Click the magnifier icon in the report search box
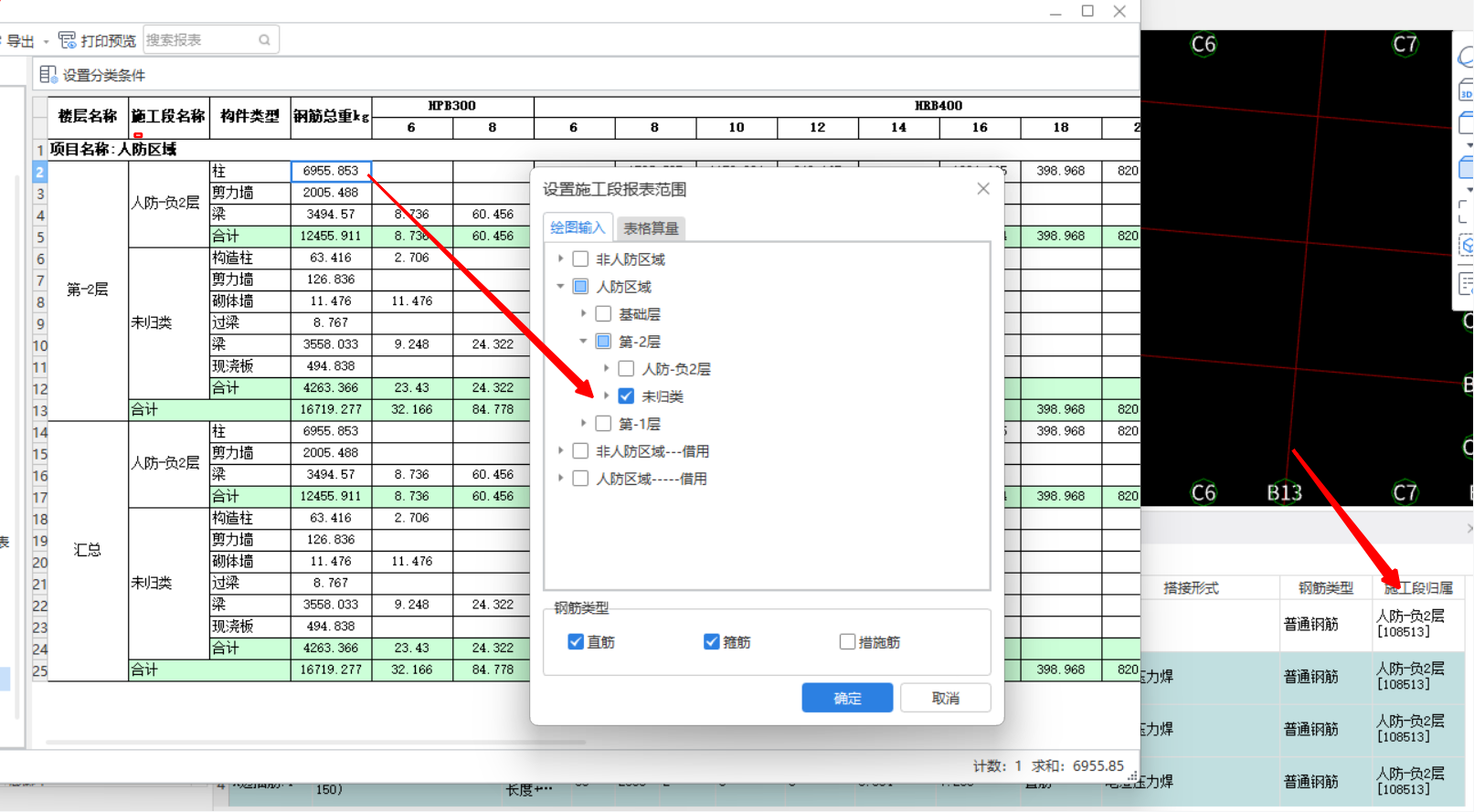This screenshot has width=1474, height=812. point(264,40)
